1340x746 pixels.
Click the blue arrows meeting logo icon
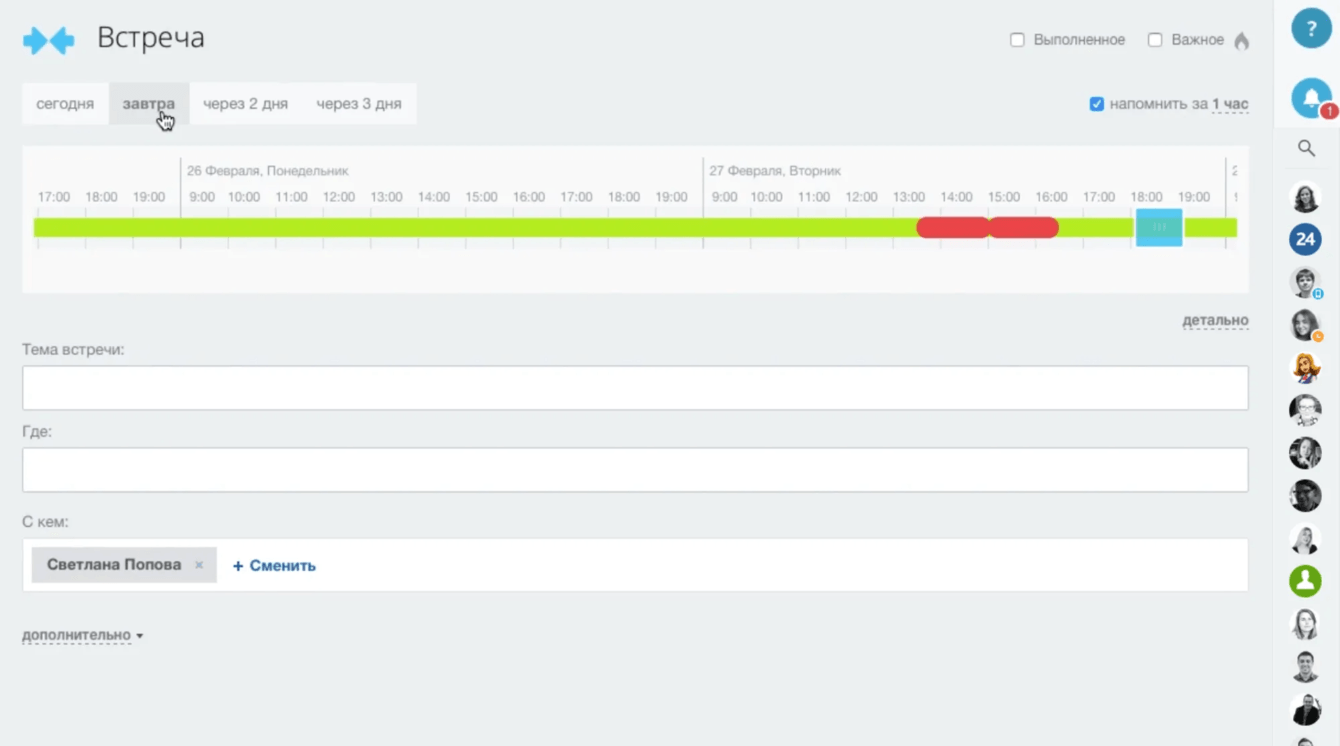pos(48,40)
